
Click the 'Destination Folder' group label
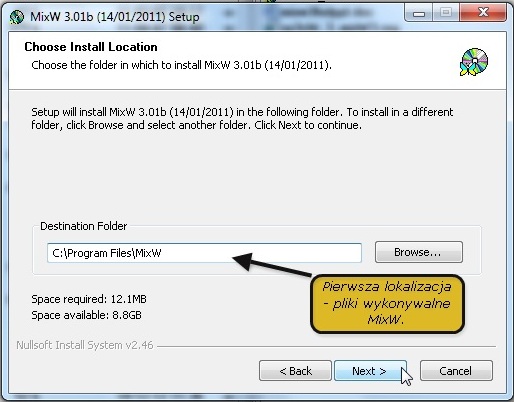tap(84, 226)
